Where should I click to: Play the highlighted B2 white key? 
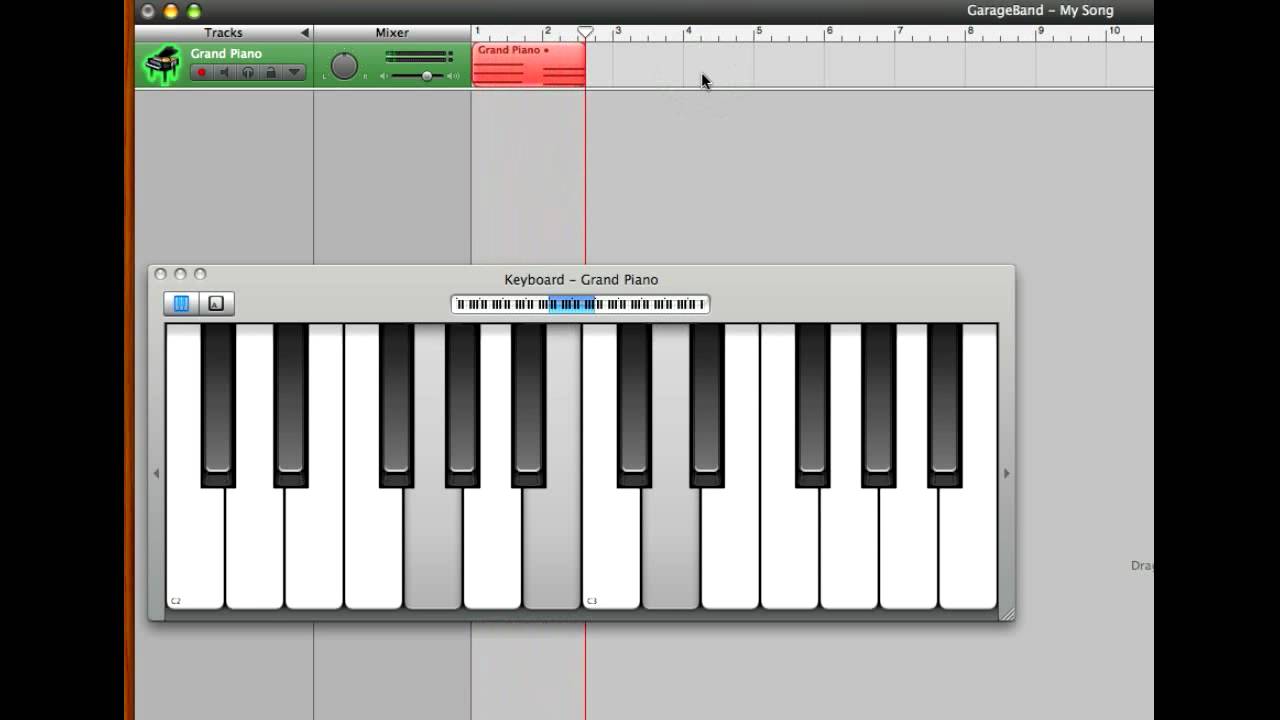point(552,550)
